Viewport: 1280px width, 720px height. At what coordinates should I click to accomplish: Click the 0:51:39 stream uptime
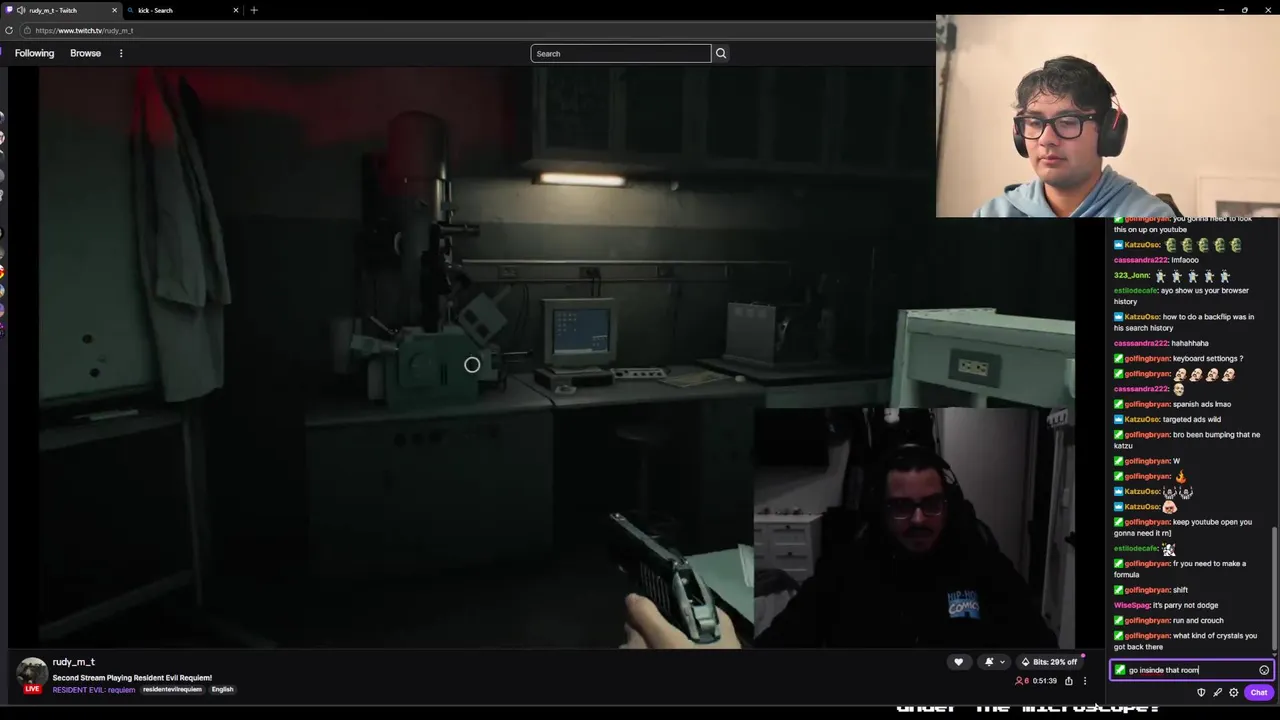[1044, 681]
